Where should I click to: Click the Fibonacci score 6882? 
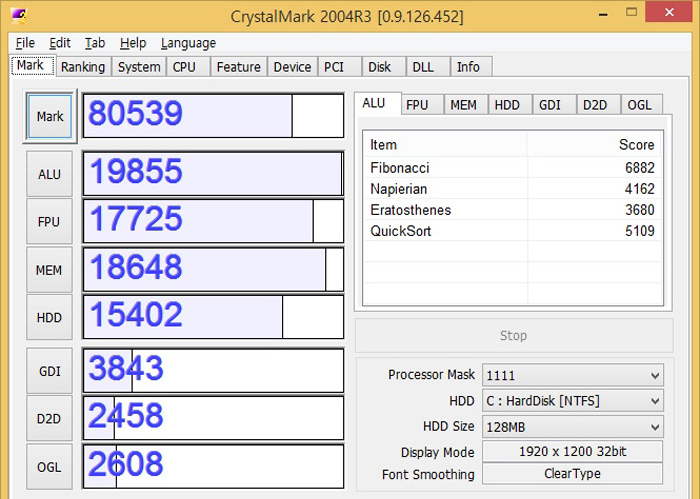click(640, 167)
